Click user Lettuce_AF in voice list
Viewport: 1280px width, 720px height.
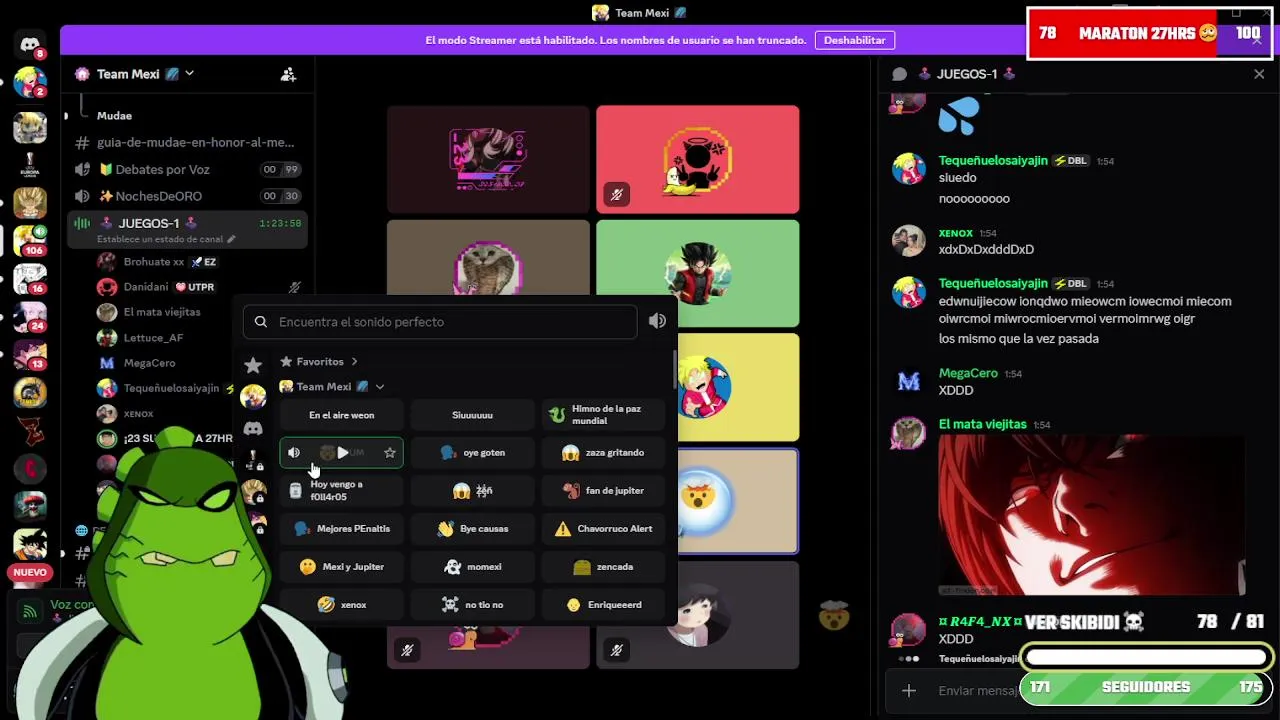pos(152,337)
